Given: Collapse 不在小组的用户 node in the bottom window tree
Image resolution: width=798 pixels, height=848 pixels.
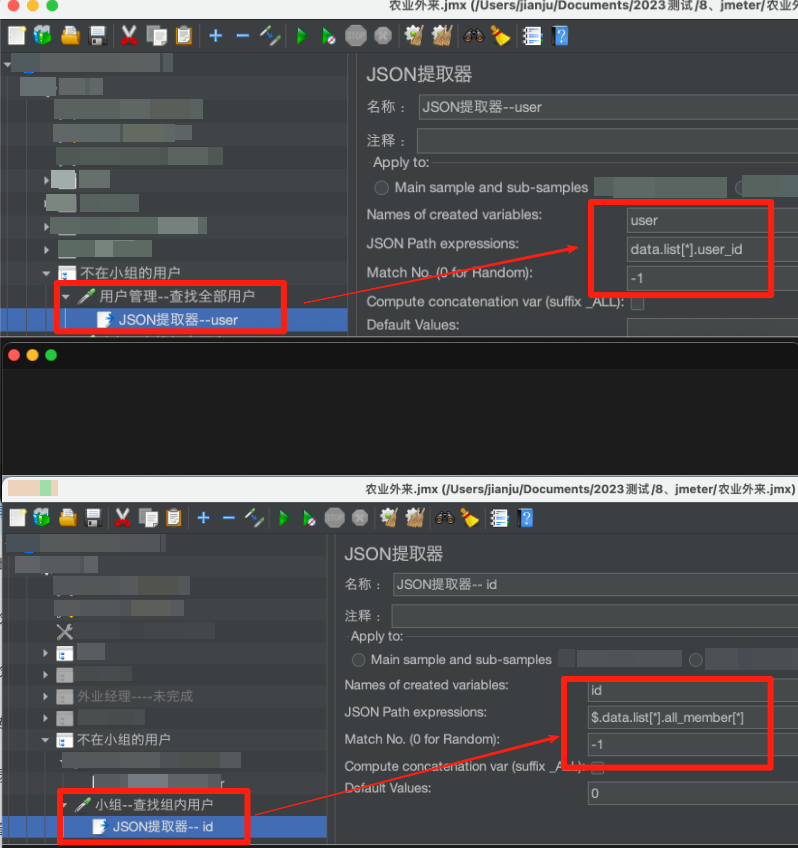Looking at the screenshot, I should coord(45,739).
